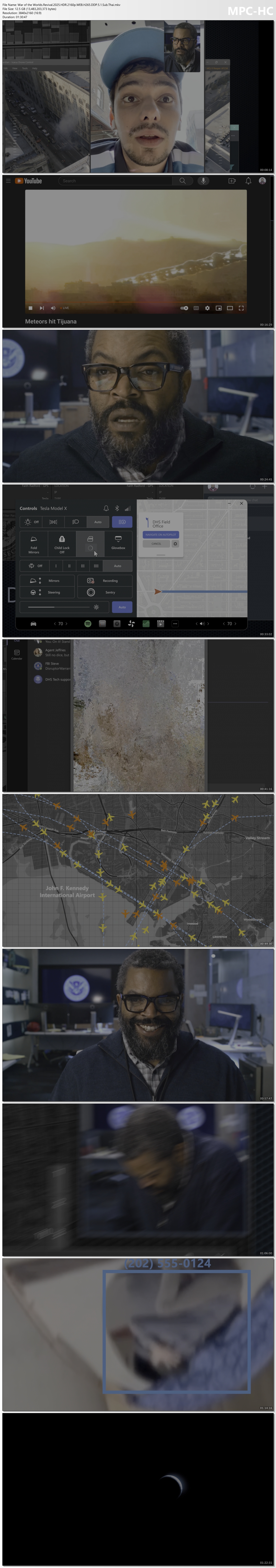Open the FBI Steve chat
276x1568 pixels.
(52, 666)
